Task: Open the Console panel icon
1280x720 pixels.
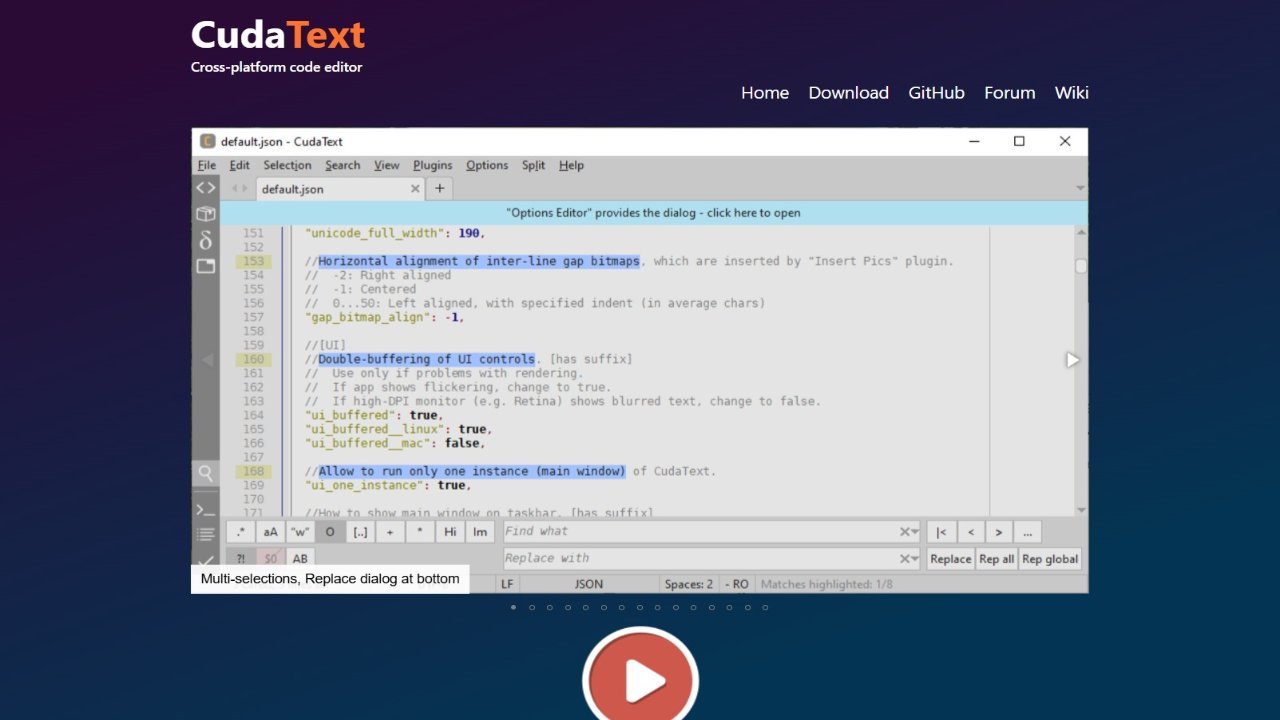Action: [205, 510]
